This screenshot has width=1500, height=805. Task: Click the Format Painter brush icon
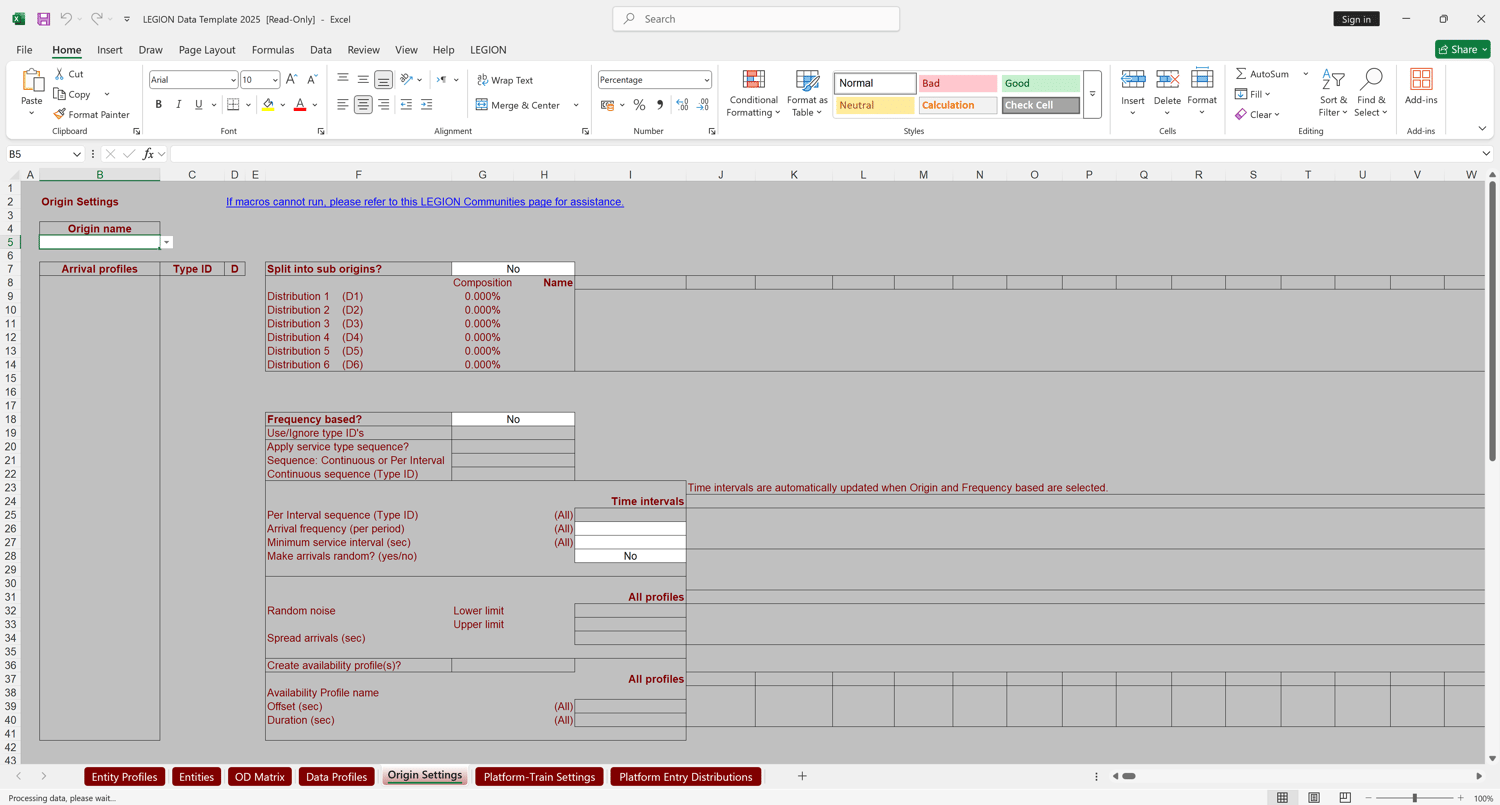point(60,115)
